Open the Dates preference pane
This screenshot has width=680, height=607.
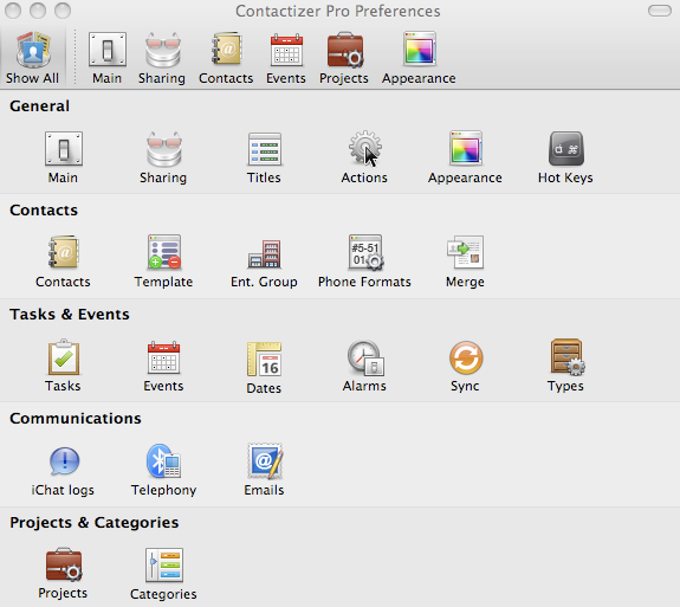(264, 367)
